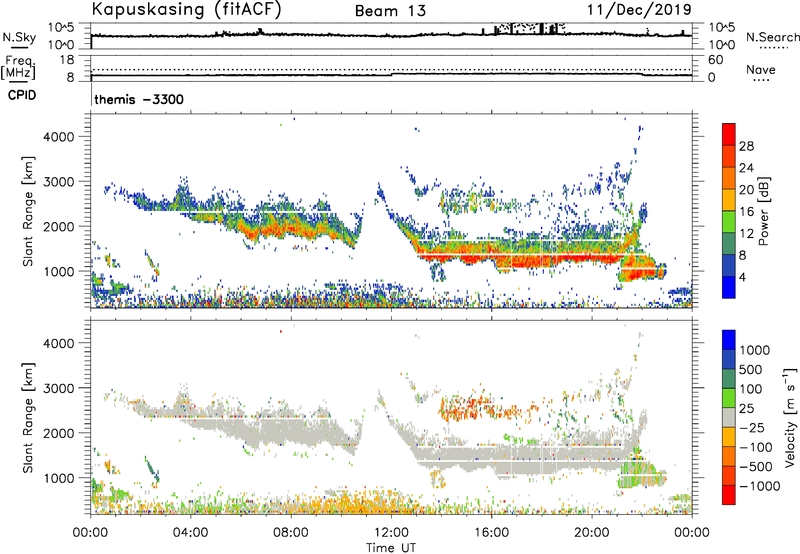800x554 pixels.
Task: Pick the blue top segment of Velocity colorbar
Action: (x=728, y=340)
